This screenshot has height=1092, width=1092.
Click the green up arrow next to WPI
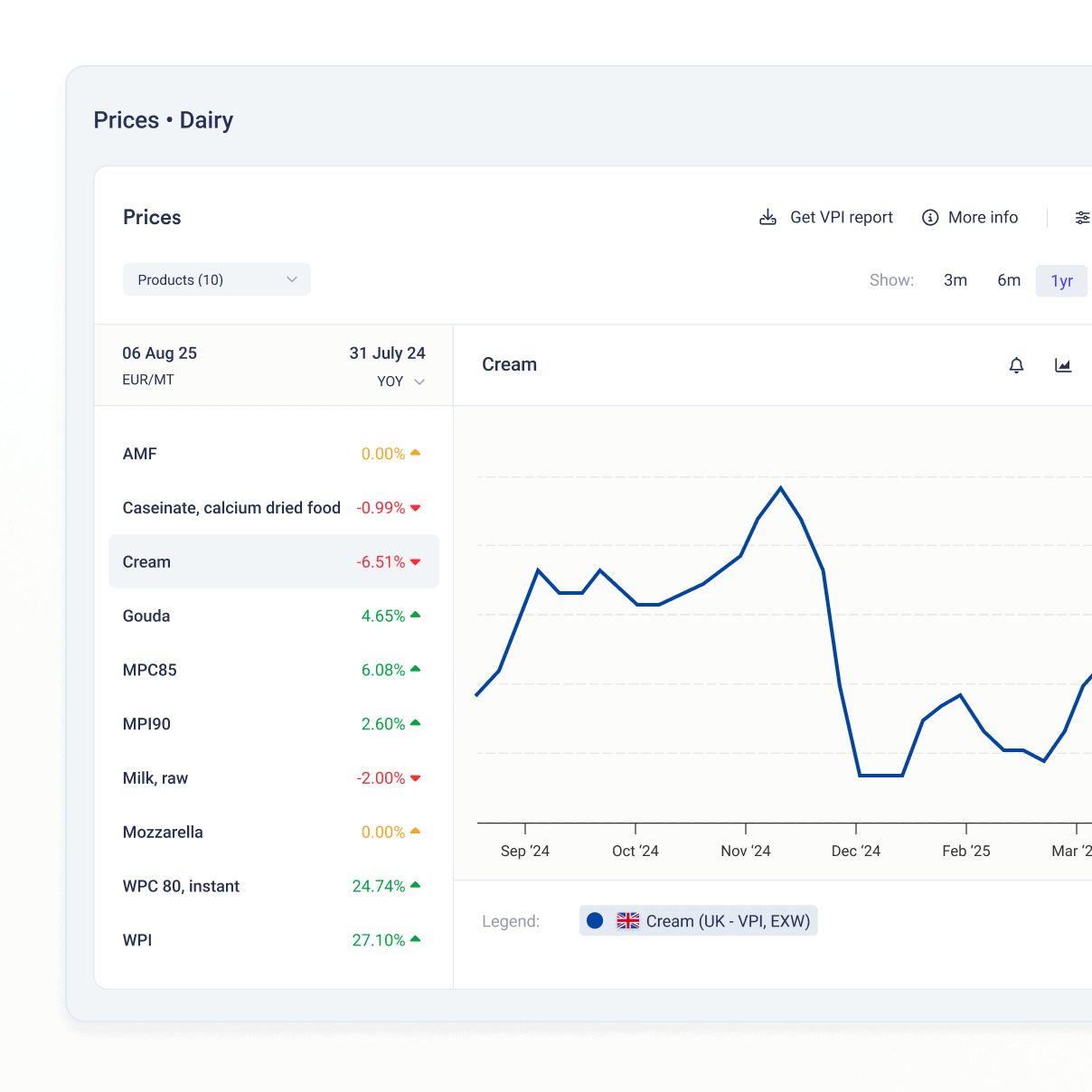coord(416,939)
